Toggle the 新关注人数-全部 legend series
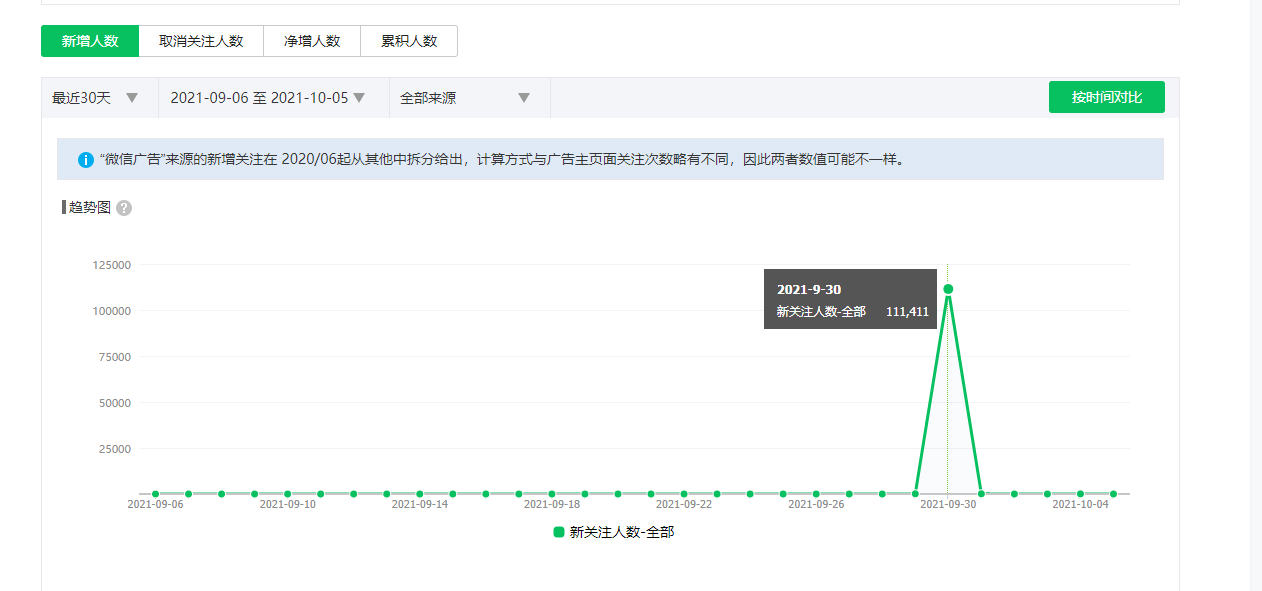 click(613, 533)
